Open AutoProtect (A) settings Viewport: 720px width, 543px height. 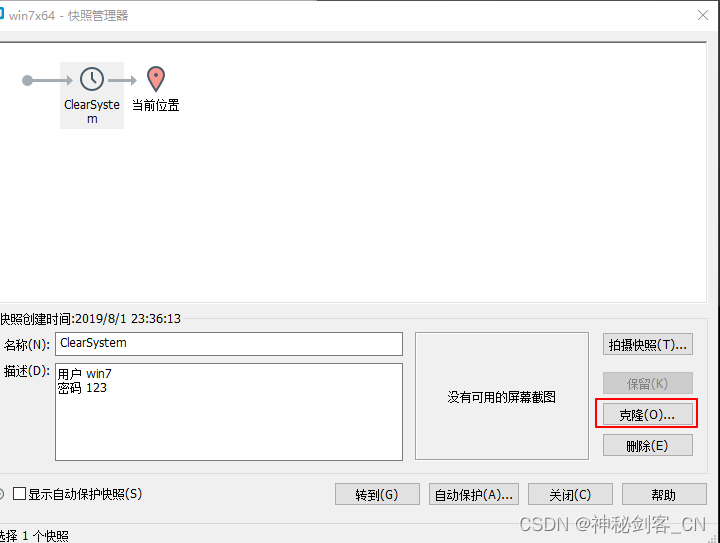474,494
